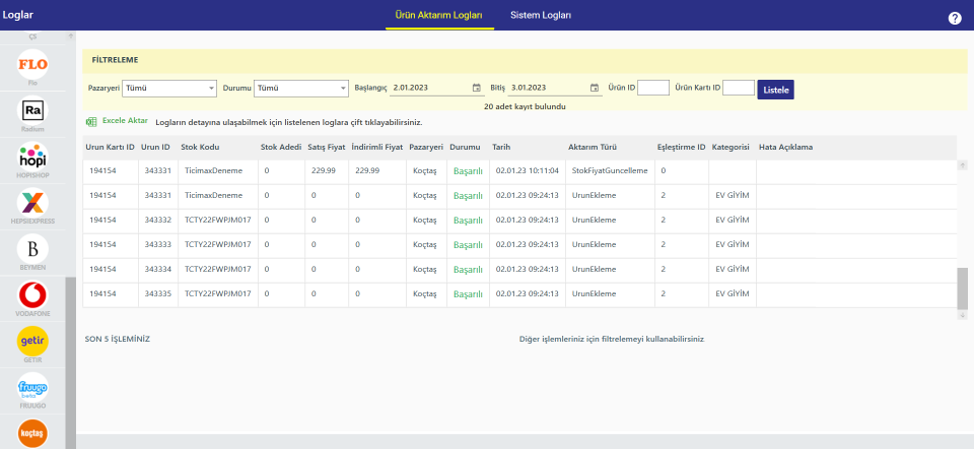Viewport: 976px width, 451px height.
Task: Select the Vodafone marketplace icon
Action: [x=33, y=295]
